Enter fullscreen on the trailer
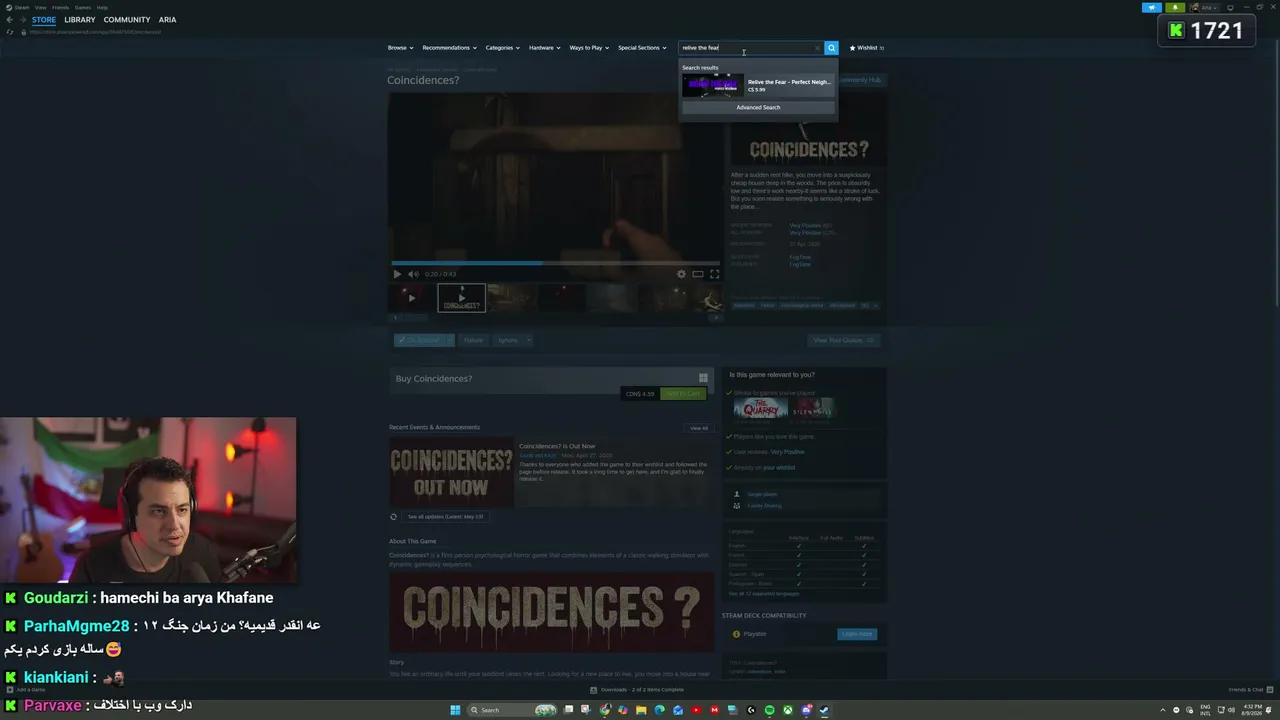Viewport: 1280px width, 720px height. pyautogui.click(x=714, y=274)
